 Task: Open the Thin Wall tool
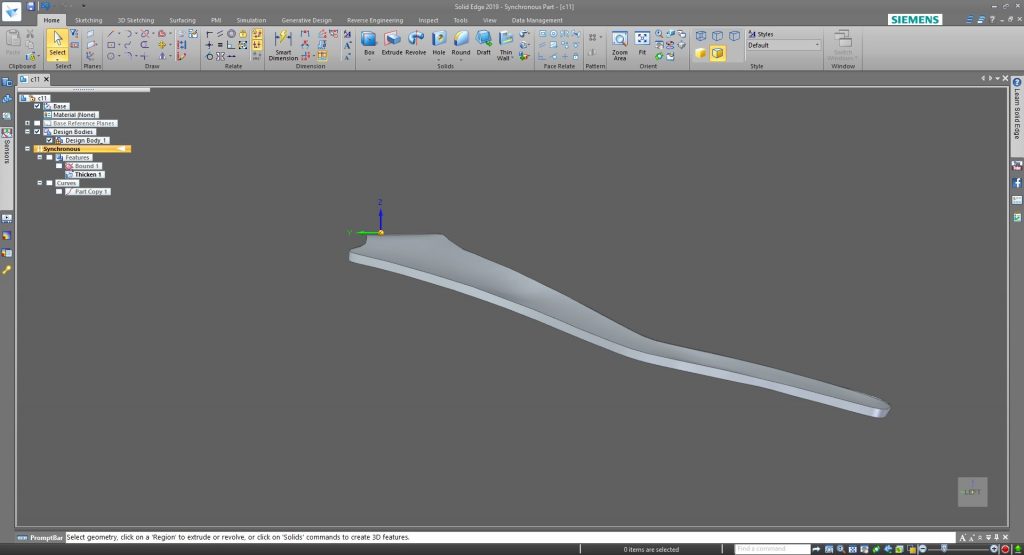click(x=505, y=44)
